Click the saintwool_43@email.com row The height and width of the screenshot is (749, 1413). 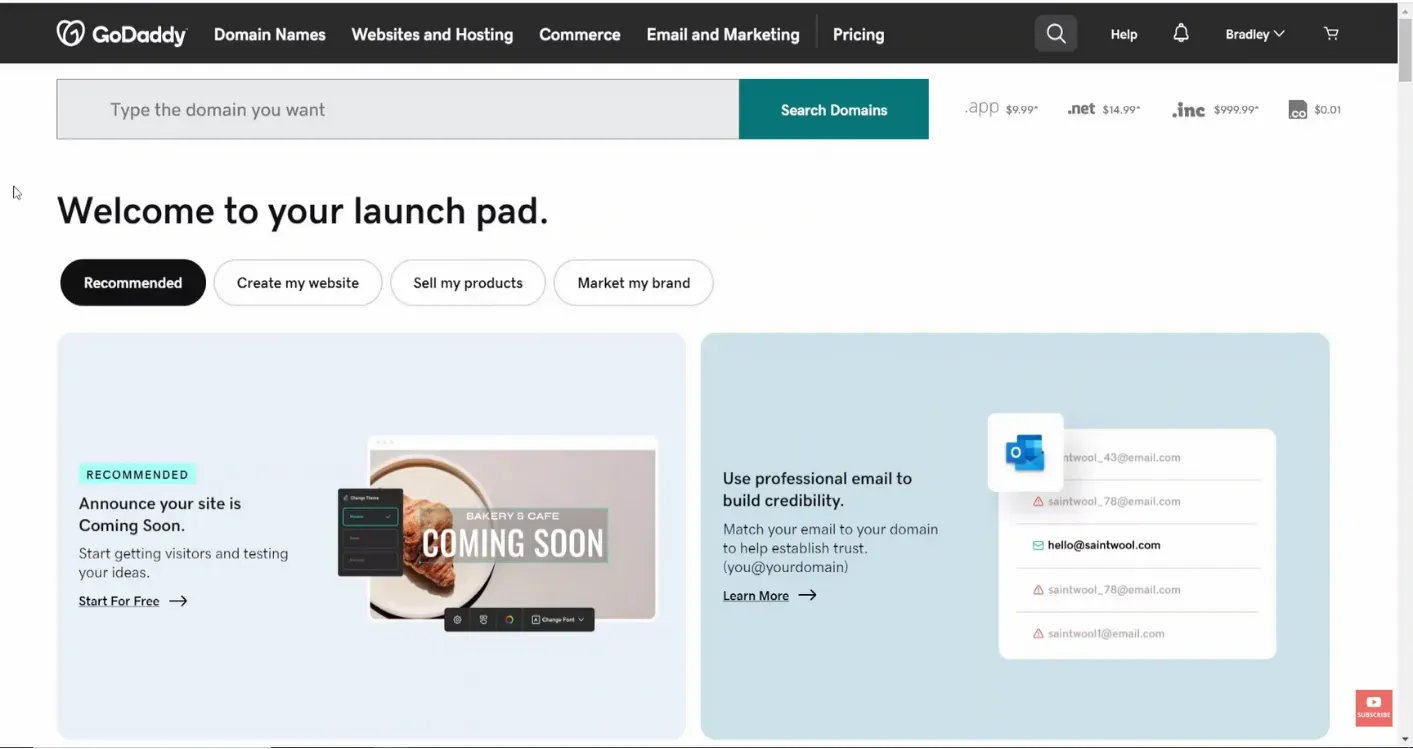1138,458
